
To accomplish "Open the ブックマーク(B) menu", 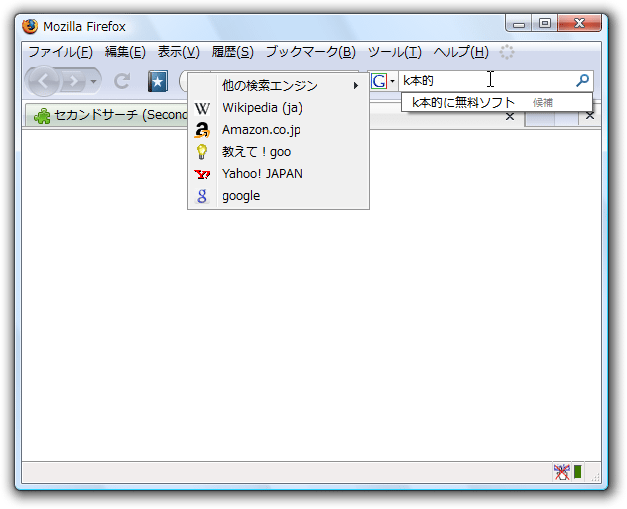I will pos(311,52).
